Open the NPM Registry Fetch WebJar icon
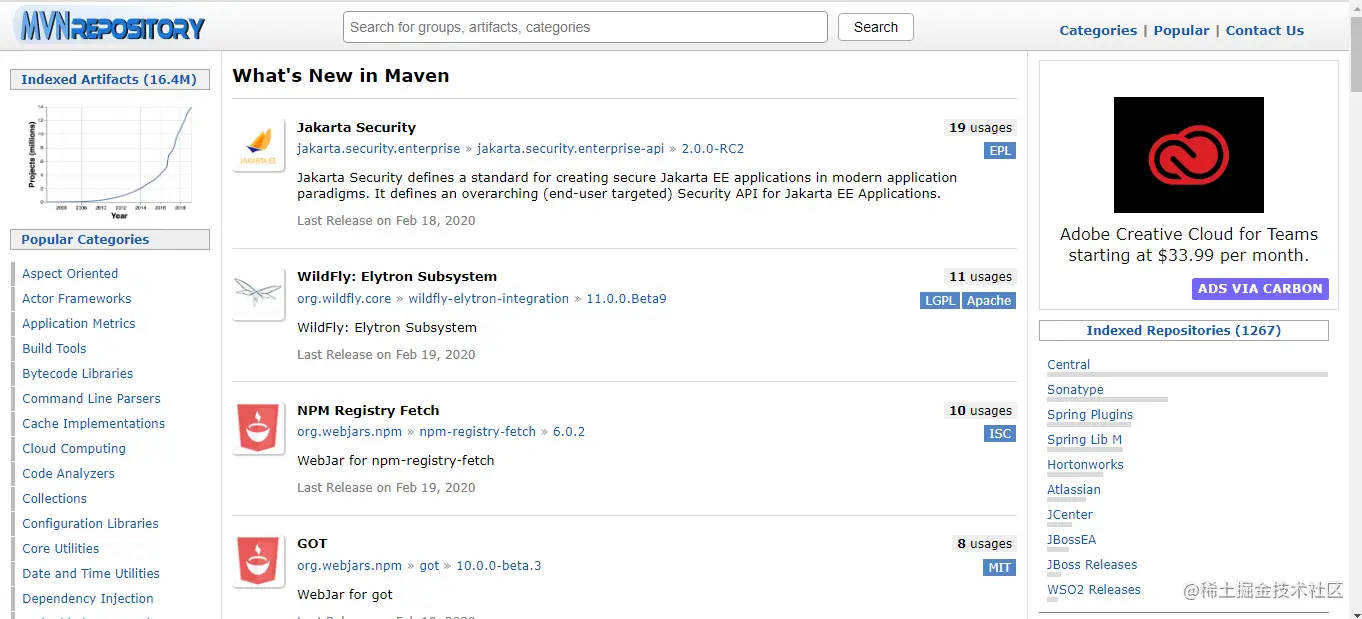Viewport: 1362px width, 619px height. coord(259,429)
